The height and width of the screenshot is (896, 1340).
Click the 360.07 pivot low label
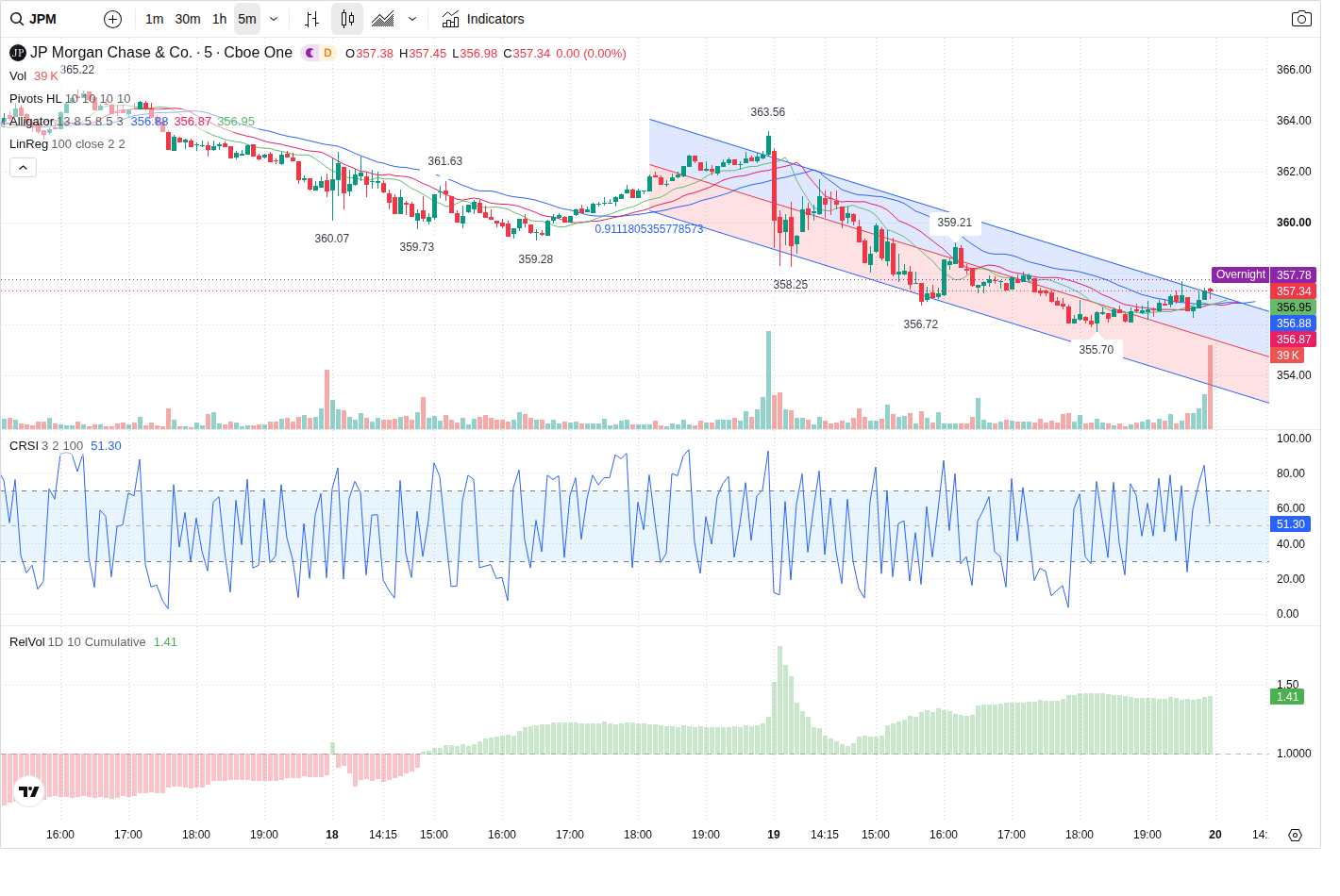[x=332, y=239]
